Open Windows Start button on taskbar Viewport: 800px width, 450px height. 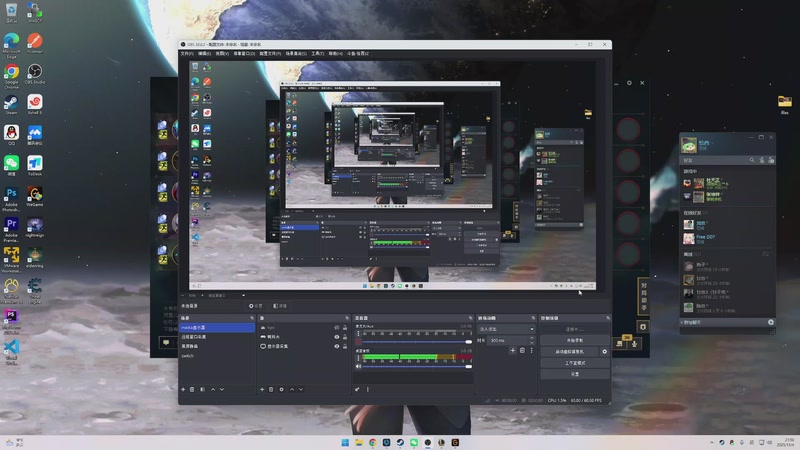tap(345, 442)
